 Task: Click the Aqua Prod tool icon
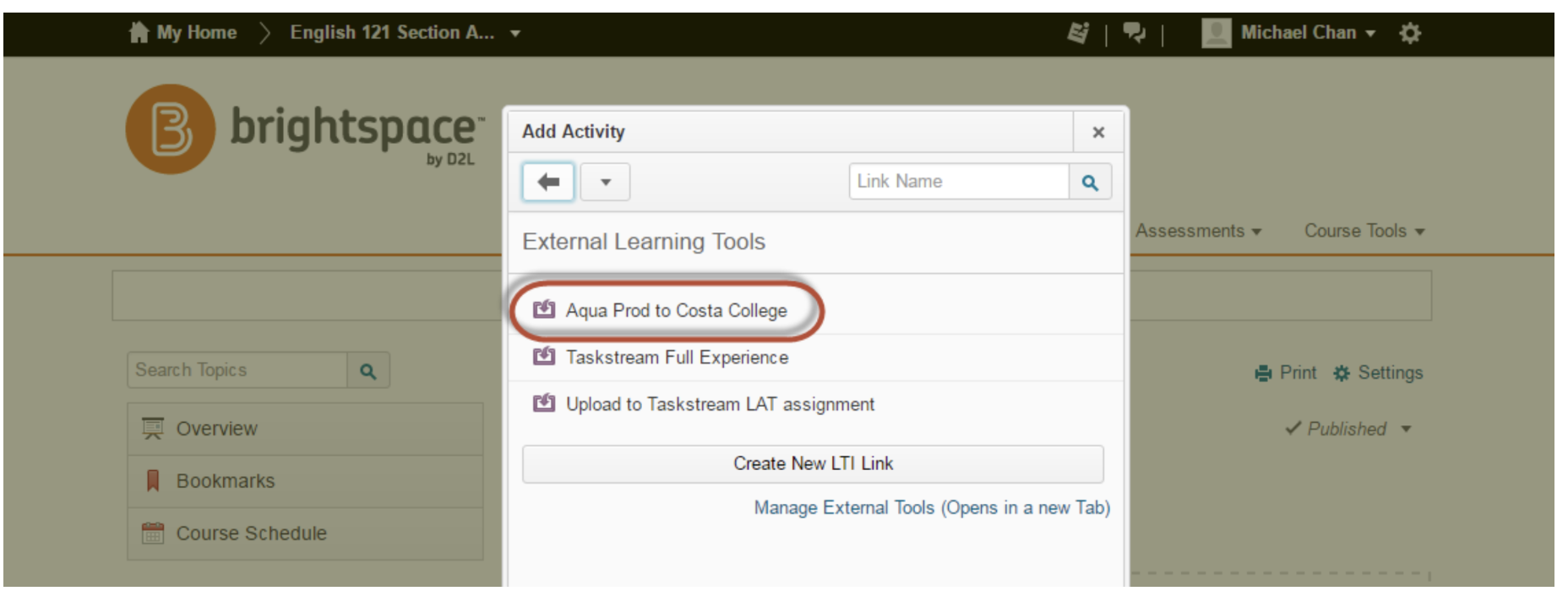pyautogui.click(x=544, y=309)
